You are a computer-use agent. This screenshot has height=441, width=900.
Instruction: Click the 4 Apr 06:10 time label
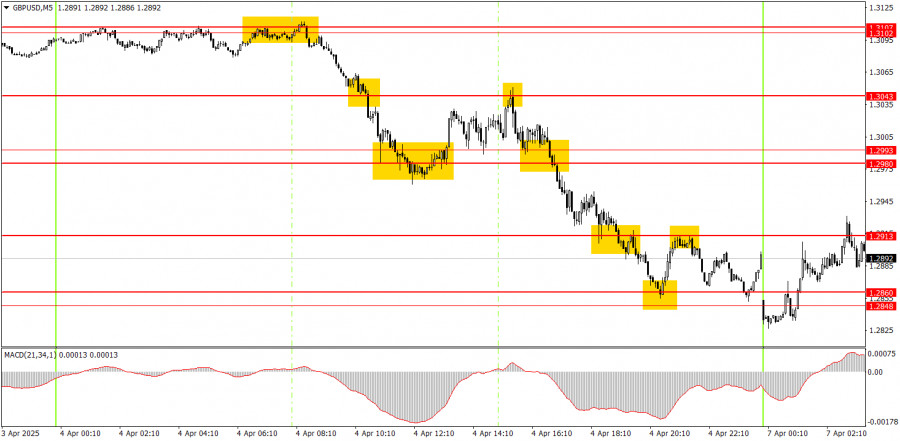[x=258, y=434]
